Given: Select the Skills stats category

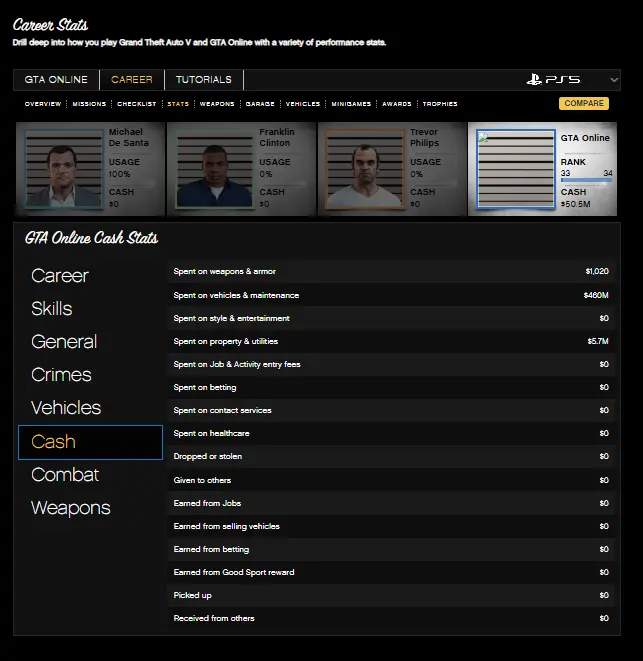Looking at the screenshot, I should (52, 309).
